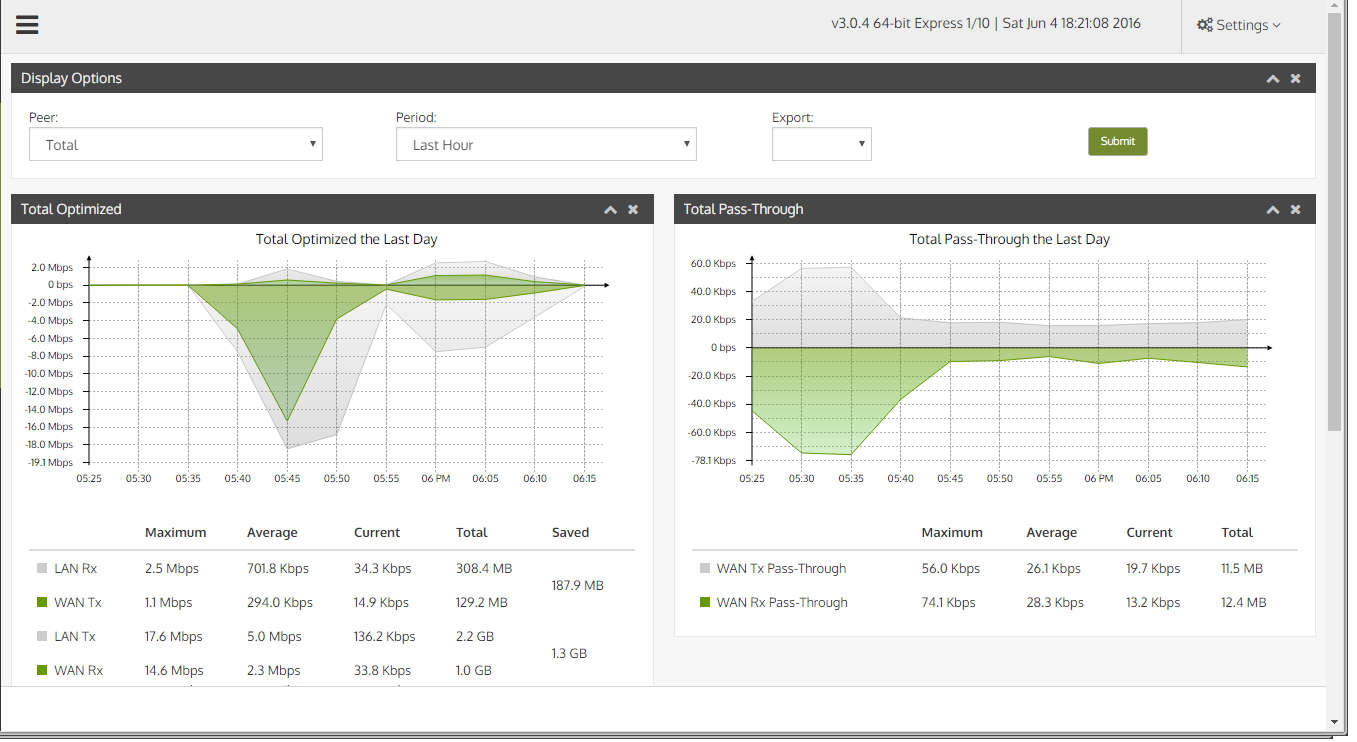Click the WAN Tx Pass-Through legend marker
The image size is (1357, 742).
click(x=705, y=568)
